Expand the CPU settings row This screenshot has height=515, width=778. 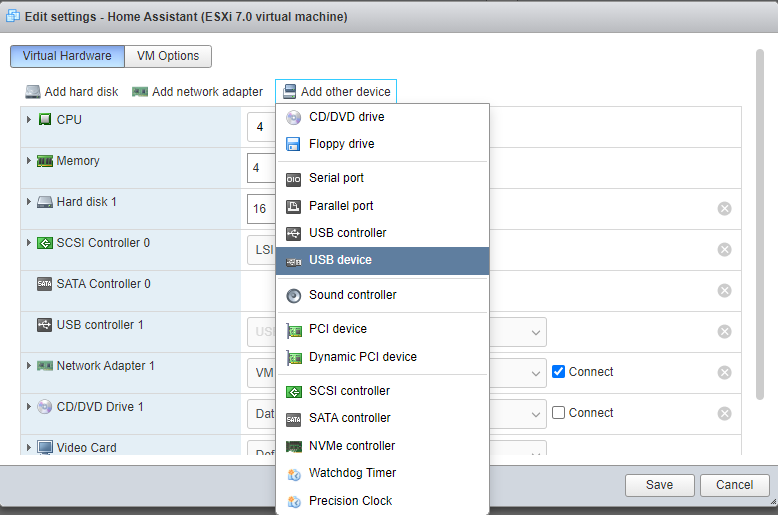29,120
